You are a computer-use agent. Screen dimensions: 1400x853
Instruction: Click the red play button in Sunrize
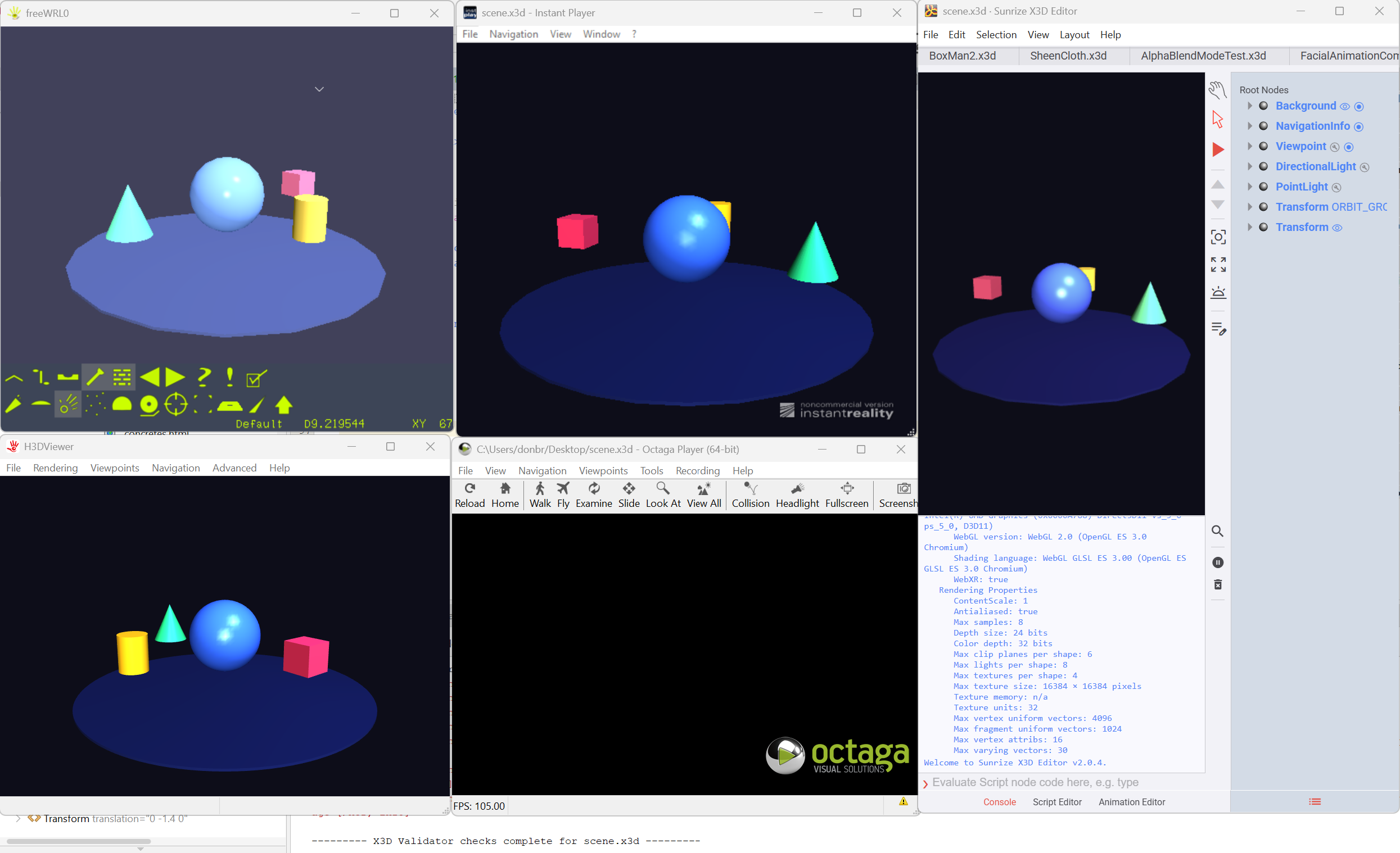(x=1218, y=149)
